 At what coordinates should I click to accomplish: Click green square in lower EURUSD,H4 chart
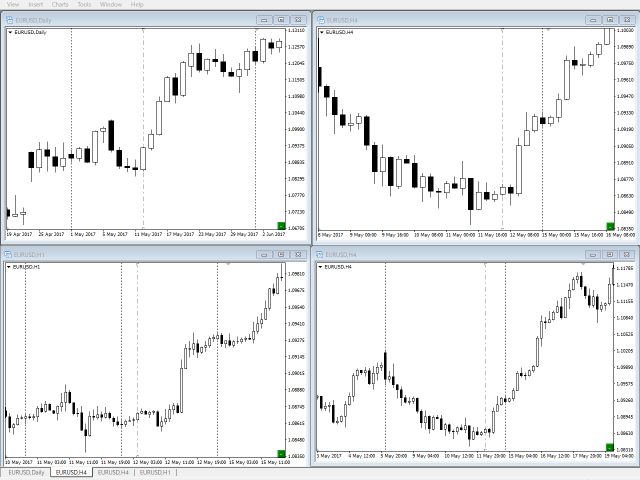[x=610, y=447]
